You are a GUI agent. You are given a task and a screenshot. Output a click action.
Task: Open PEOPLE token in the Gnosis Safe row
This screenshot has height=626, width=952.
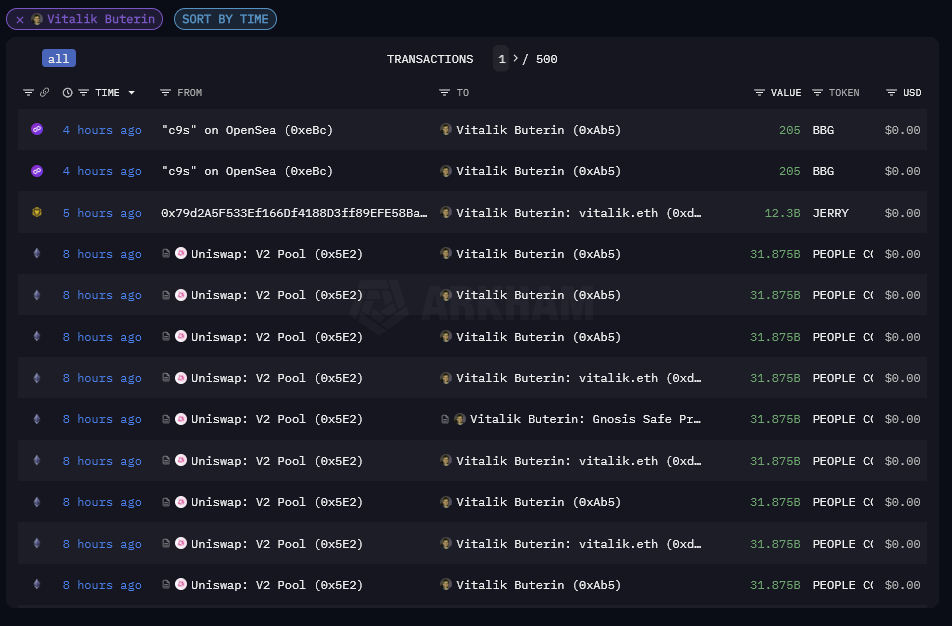pyautogui.click(x=843, y=419)
